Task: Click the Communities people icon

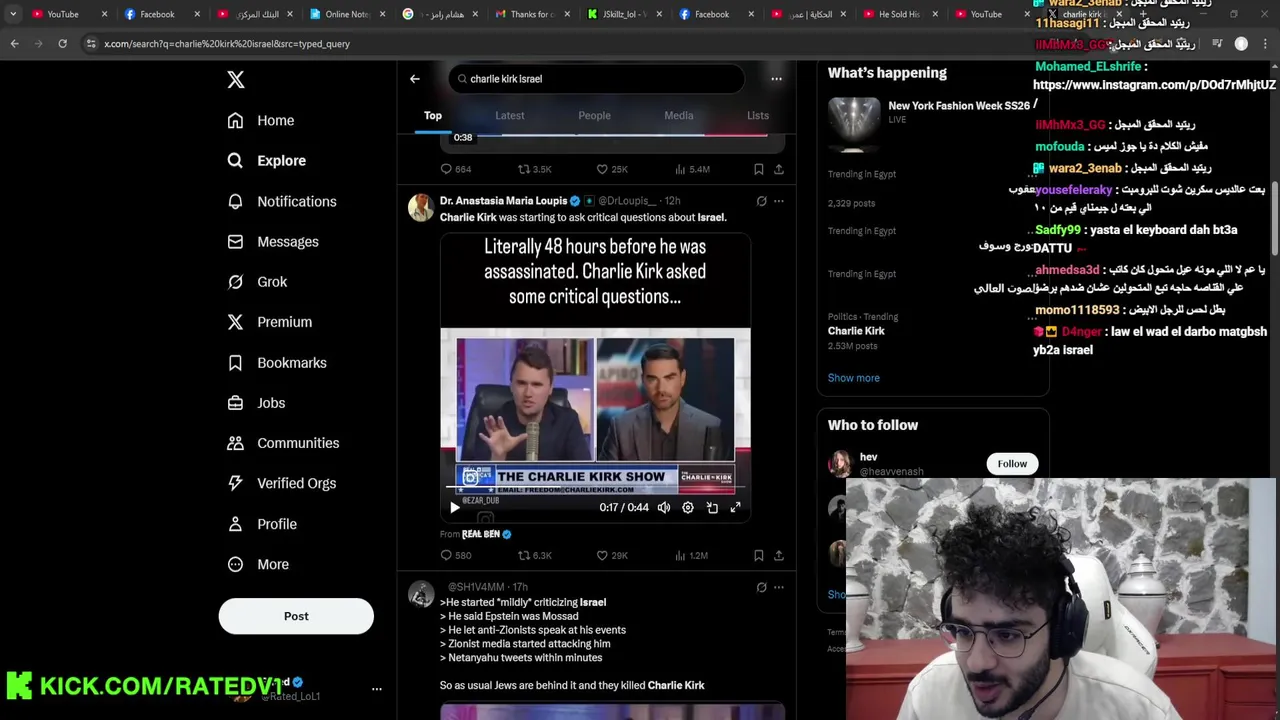Action: 235,443
